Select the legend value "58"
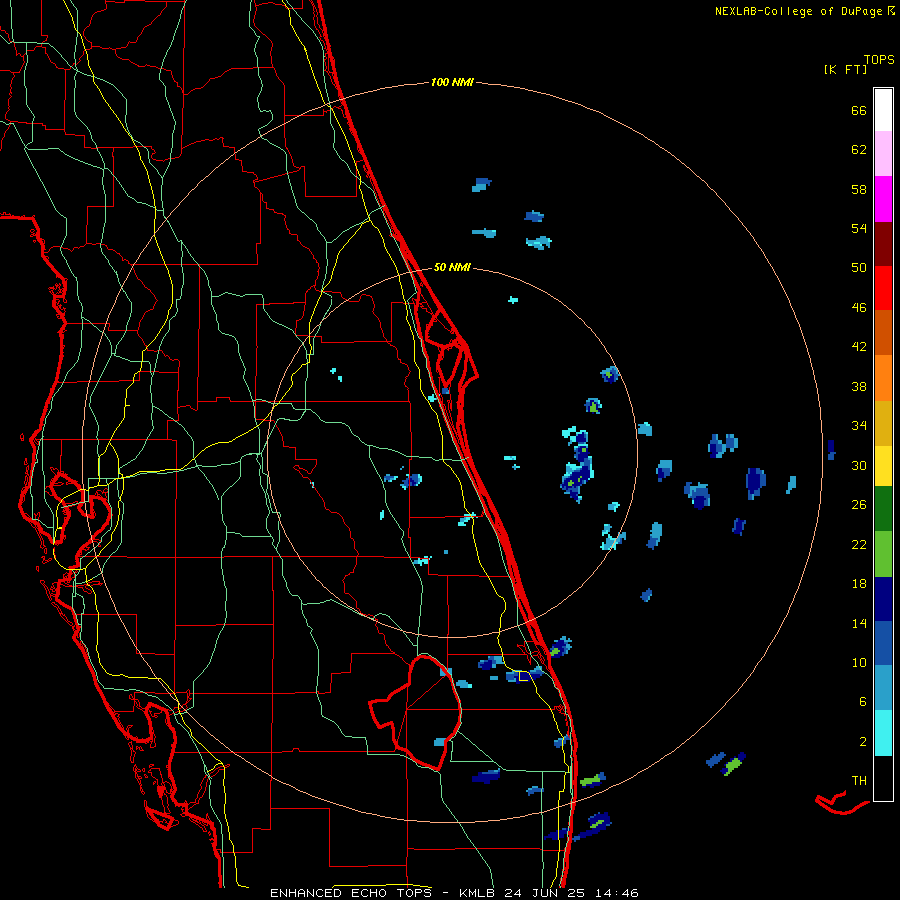The height and width of the screenshot is (900, 900). pyautogui.click(x=859, y=189)
